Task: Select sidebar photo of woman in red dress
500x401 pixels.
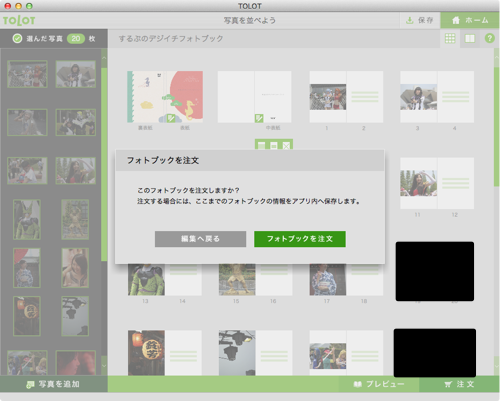Action: click(76, 171)
